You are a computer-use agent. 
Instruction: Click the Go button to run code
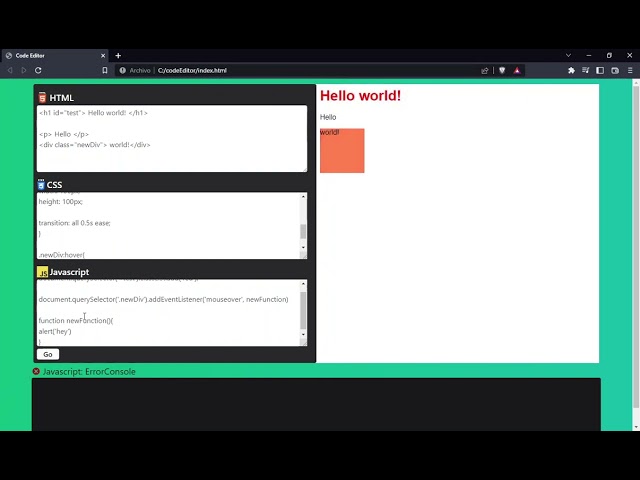[x=48, y=354]
